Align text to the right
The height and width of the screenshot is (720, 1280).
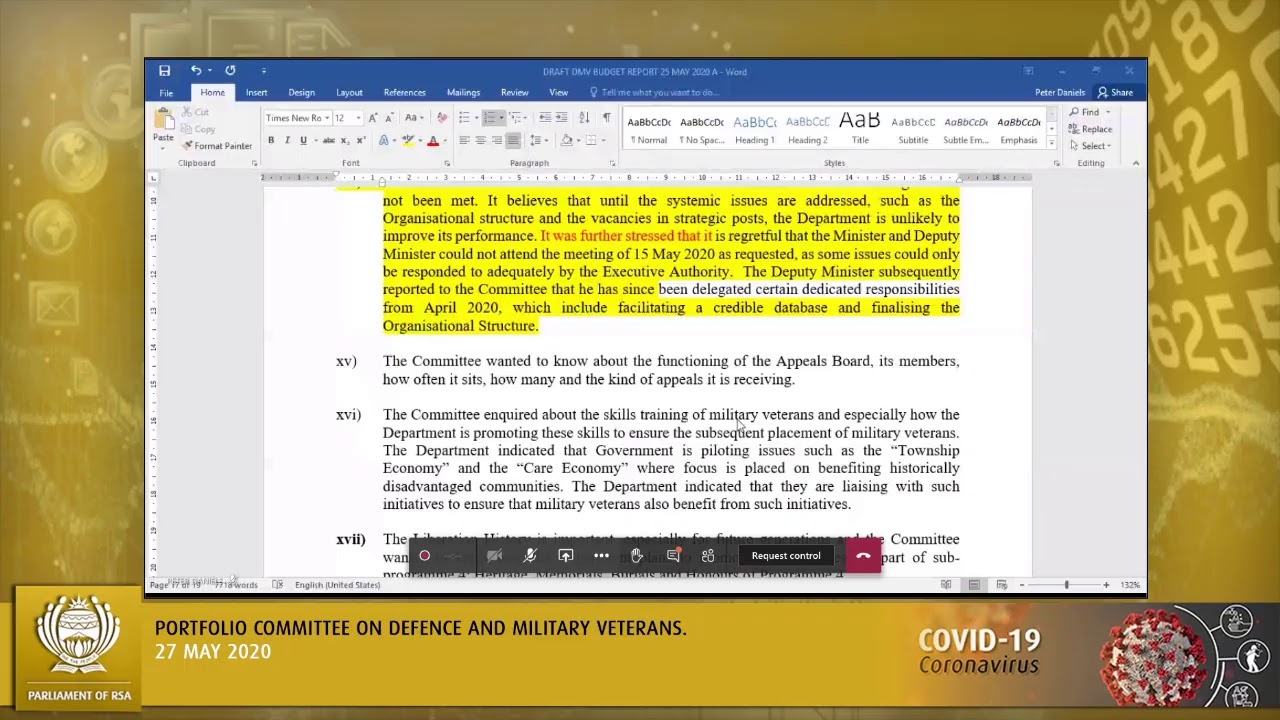[x=497, y=140]
